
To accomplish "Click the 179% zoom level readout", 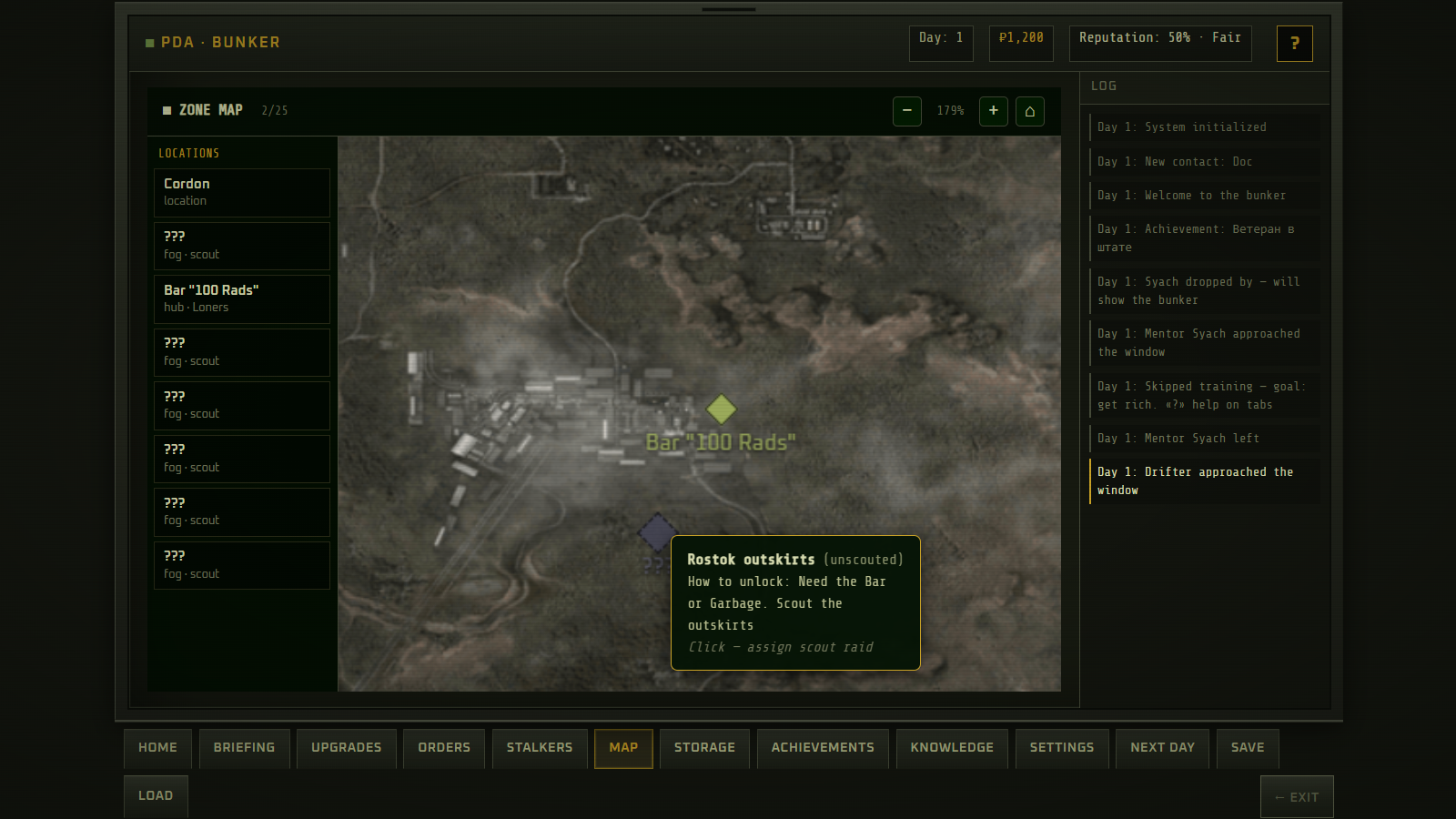I will (950, 111).
